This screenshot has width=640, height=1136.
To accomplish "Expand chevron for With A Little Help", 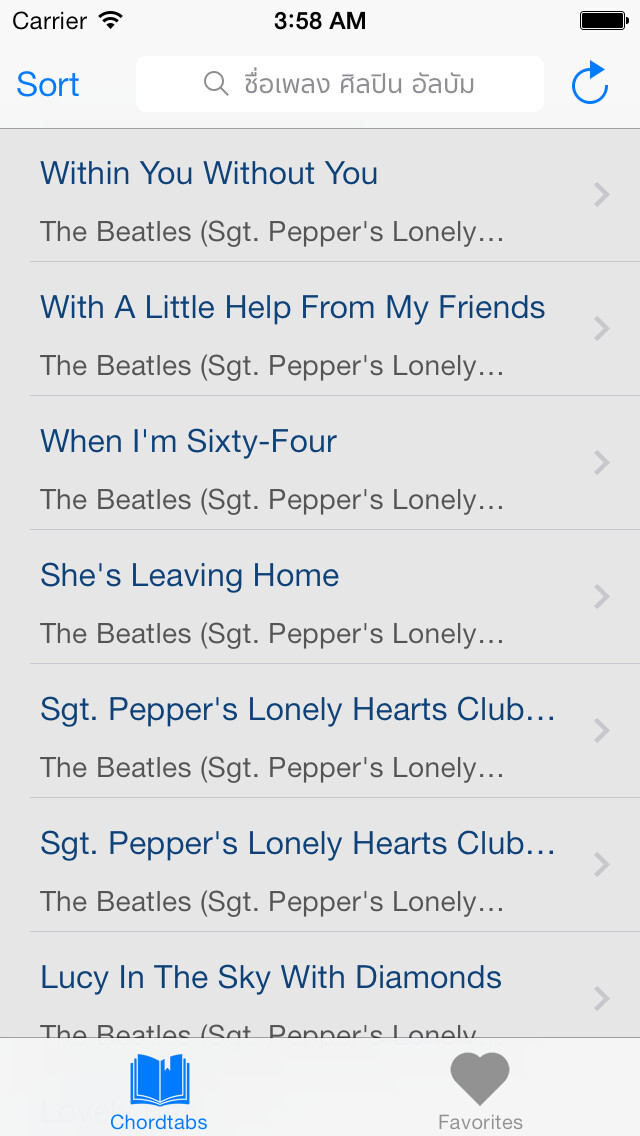I will tap(601, 329).
